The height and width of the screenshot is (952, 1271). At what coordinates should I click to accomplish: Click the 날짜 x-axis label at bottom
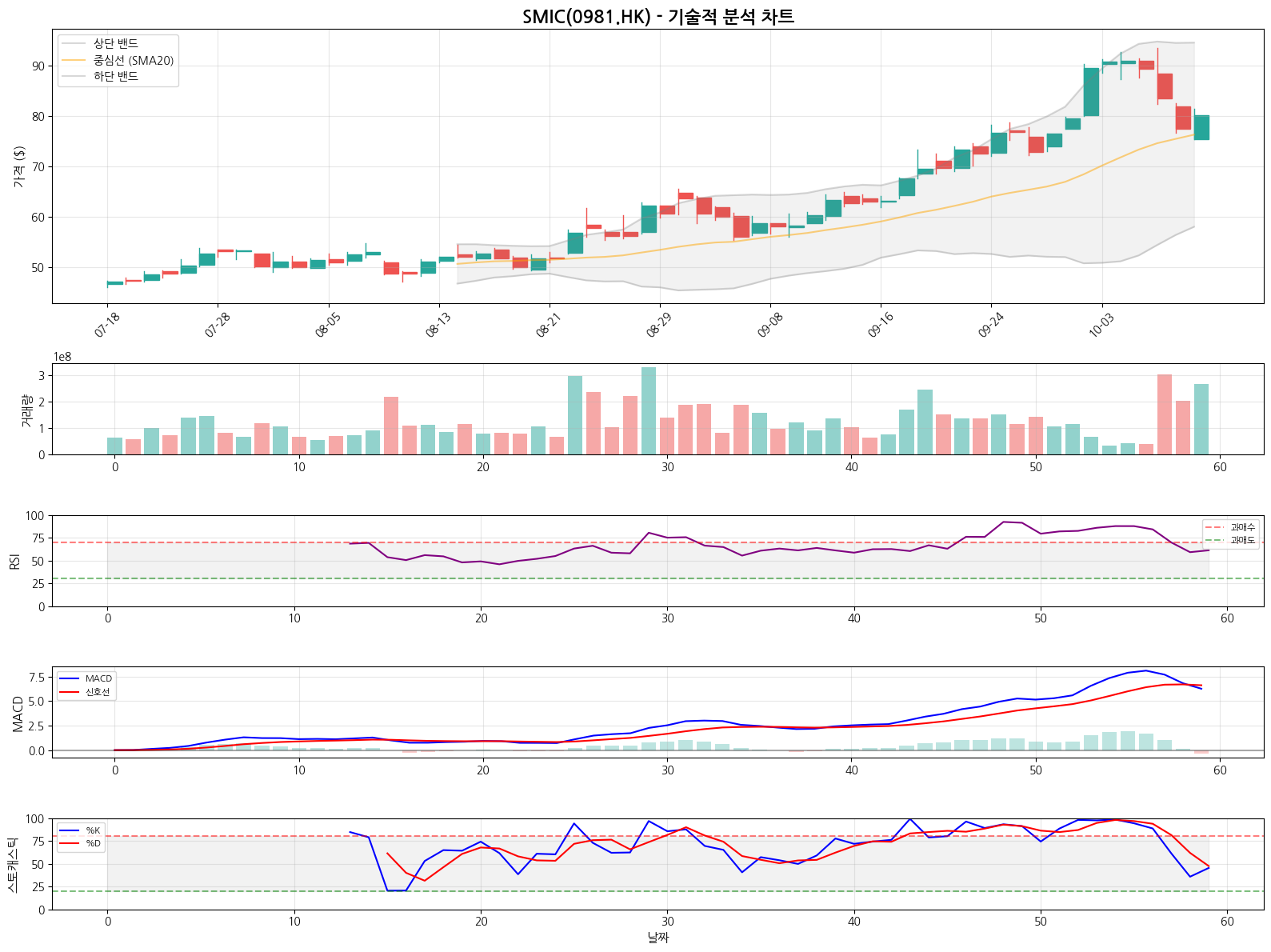coord(657,937)
